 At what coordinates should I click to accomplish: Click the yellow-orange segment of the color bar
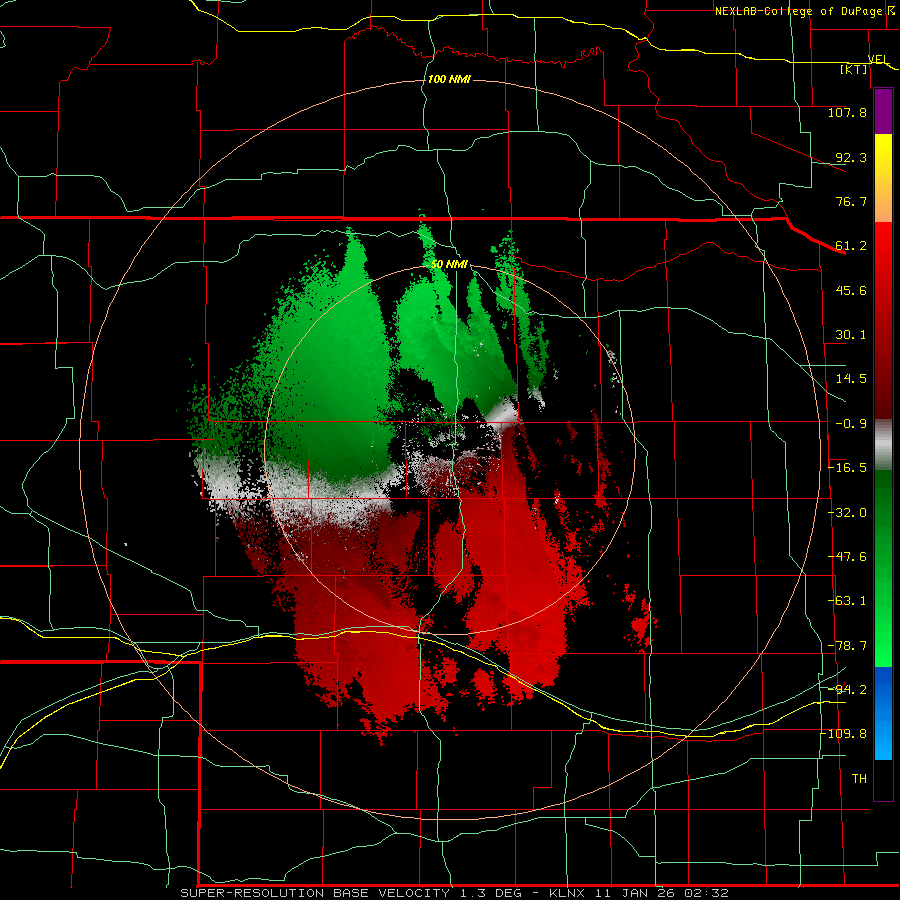883,178
